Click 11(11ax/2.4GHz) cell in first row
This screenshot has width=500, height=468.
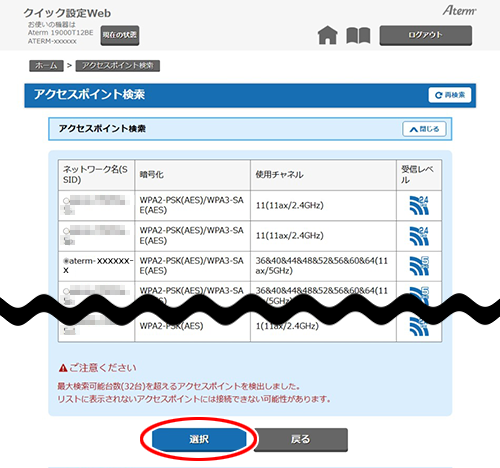click(323, 205)
